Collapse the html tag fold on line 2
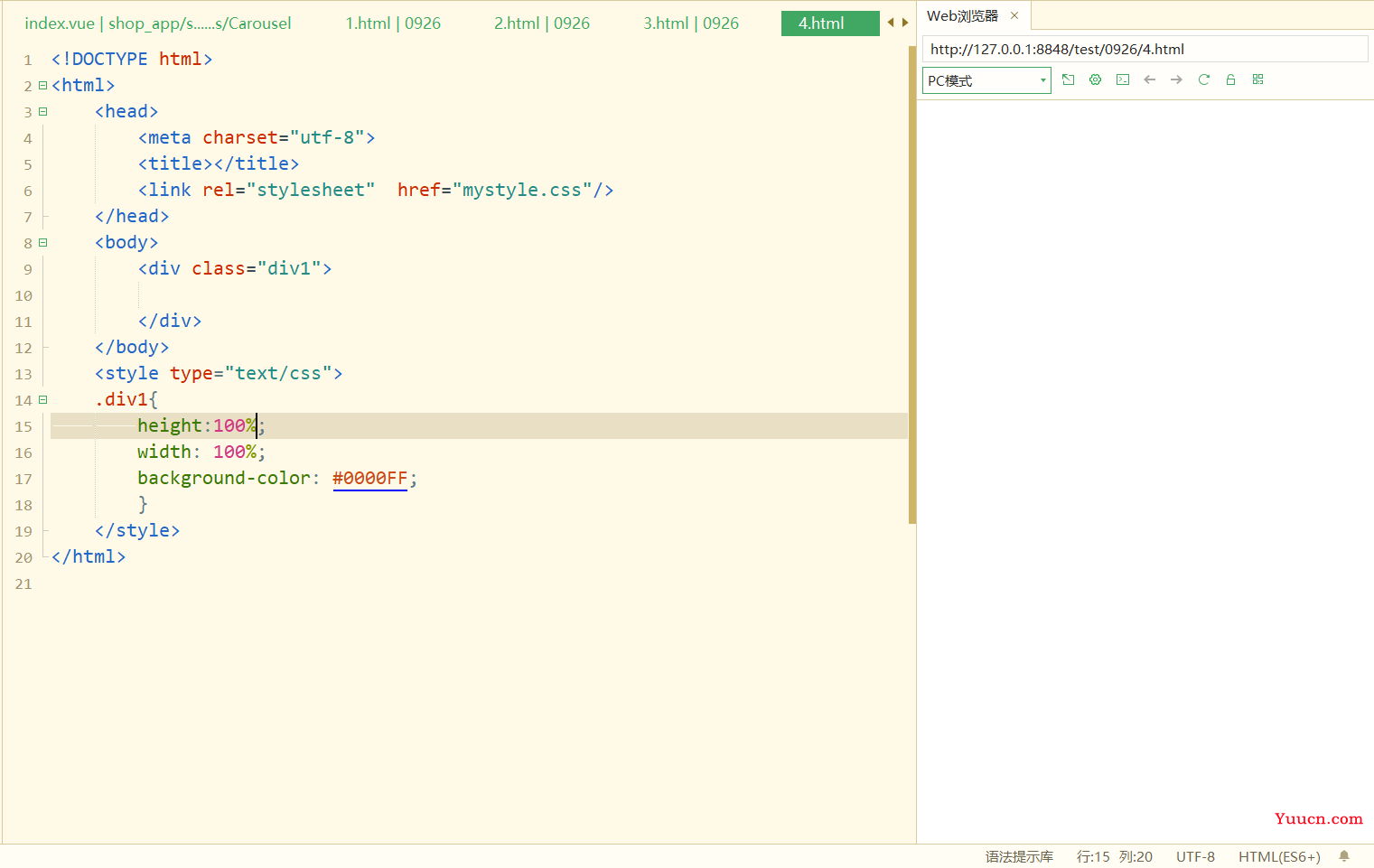 [42, 86]
